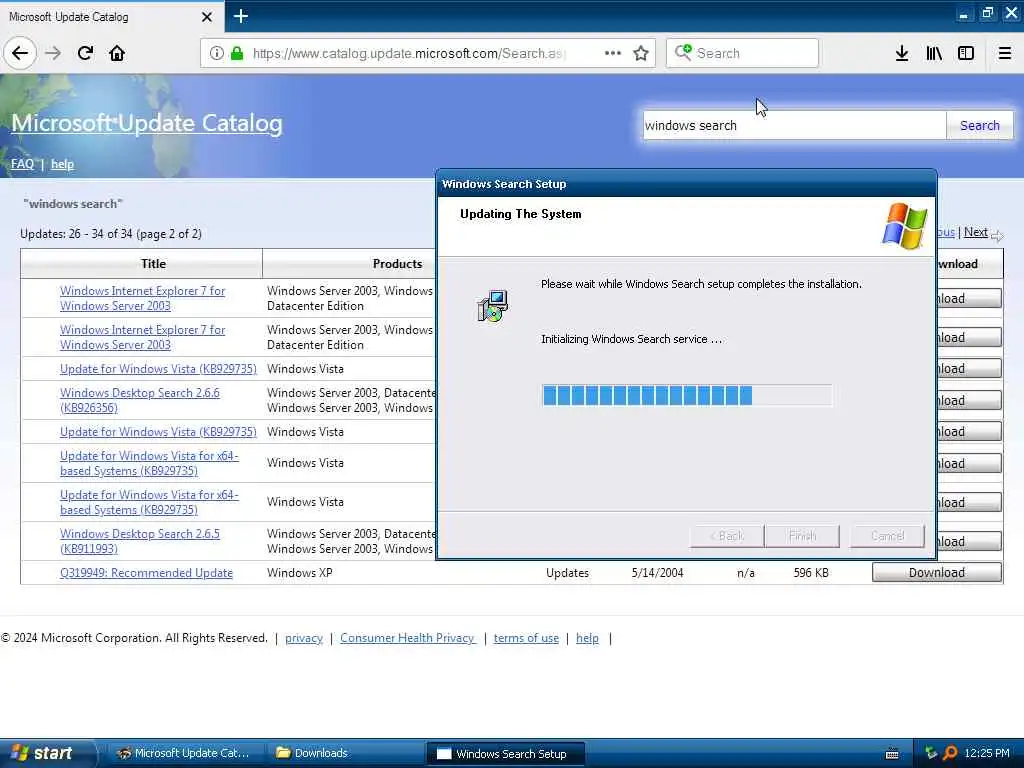Click the Finish button in setup dialog

[x=802, y=536]
